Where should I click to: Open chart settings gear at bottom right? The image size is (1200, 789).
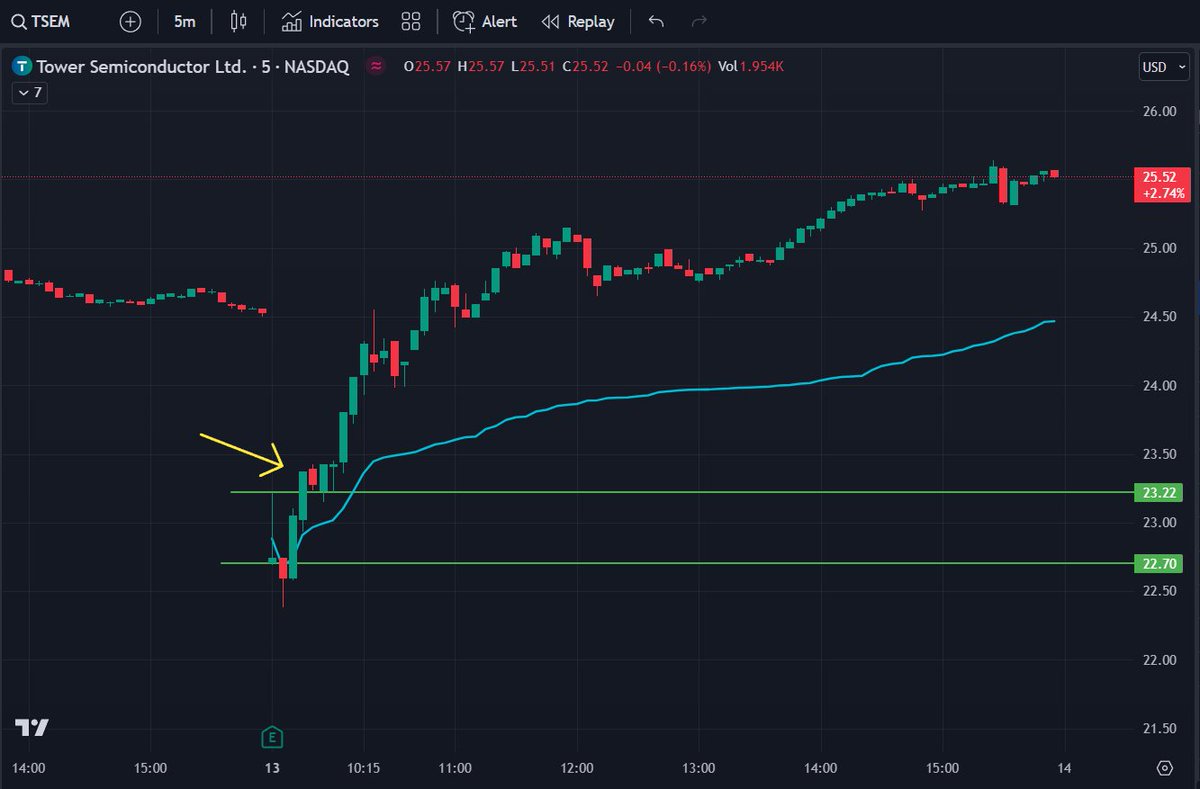pos(1165,769)
